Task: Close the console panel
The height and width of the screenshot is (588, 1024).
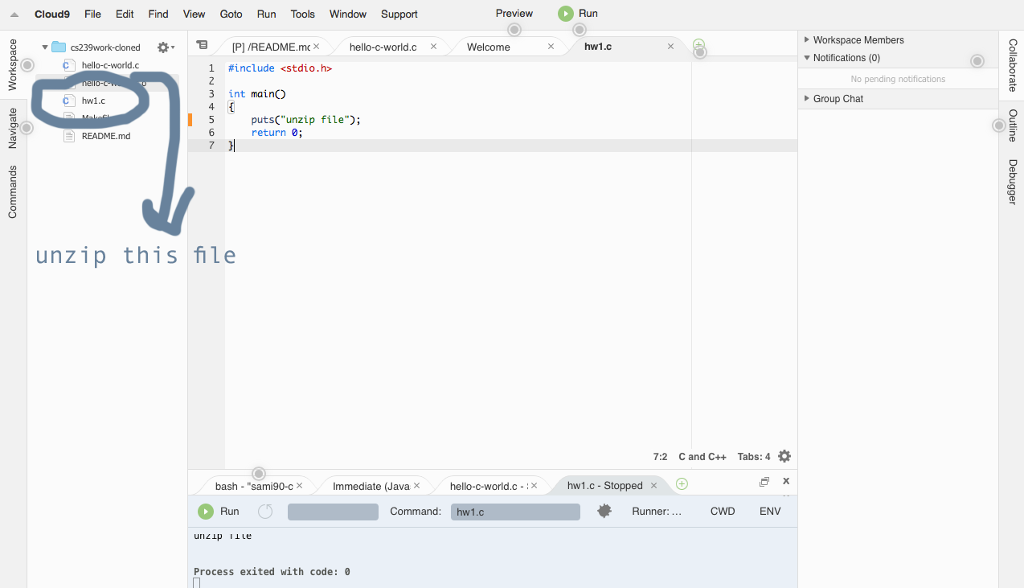Action: pyautogui.click(x=786, y=481)
